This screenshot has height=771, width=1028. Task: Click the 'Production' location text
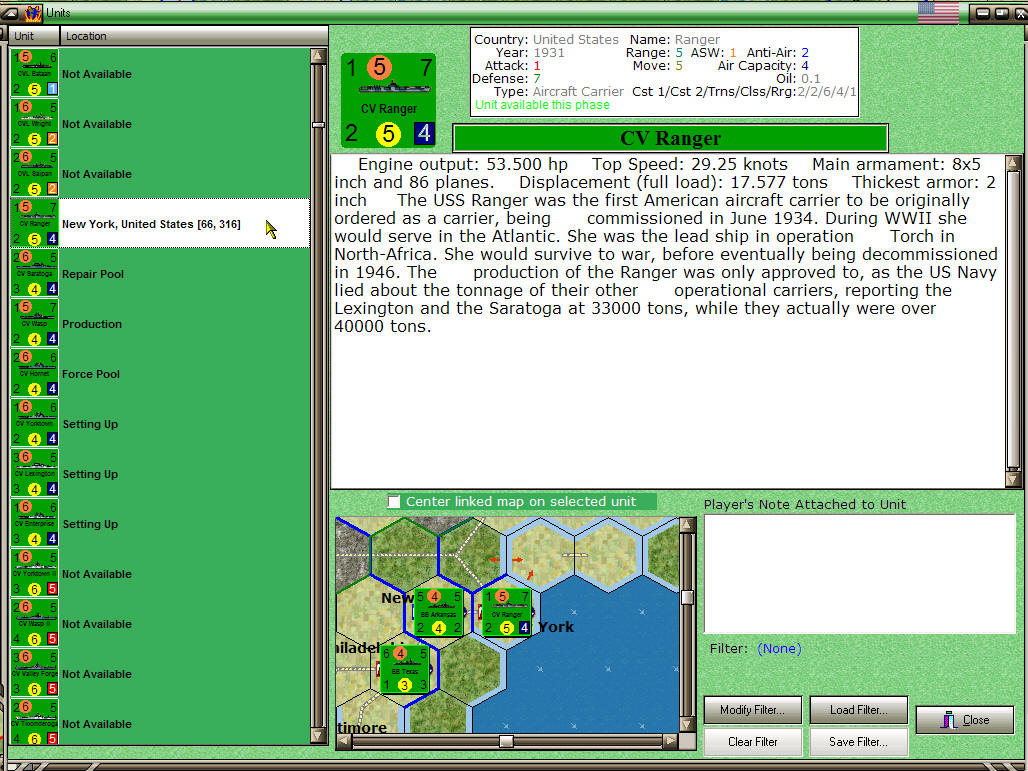(x=92, y=324)
